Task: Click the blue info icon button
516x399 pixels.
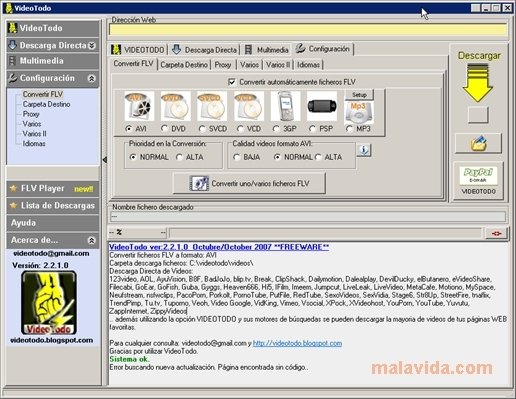Action: click(364, 150)
